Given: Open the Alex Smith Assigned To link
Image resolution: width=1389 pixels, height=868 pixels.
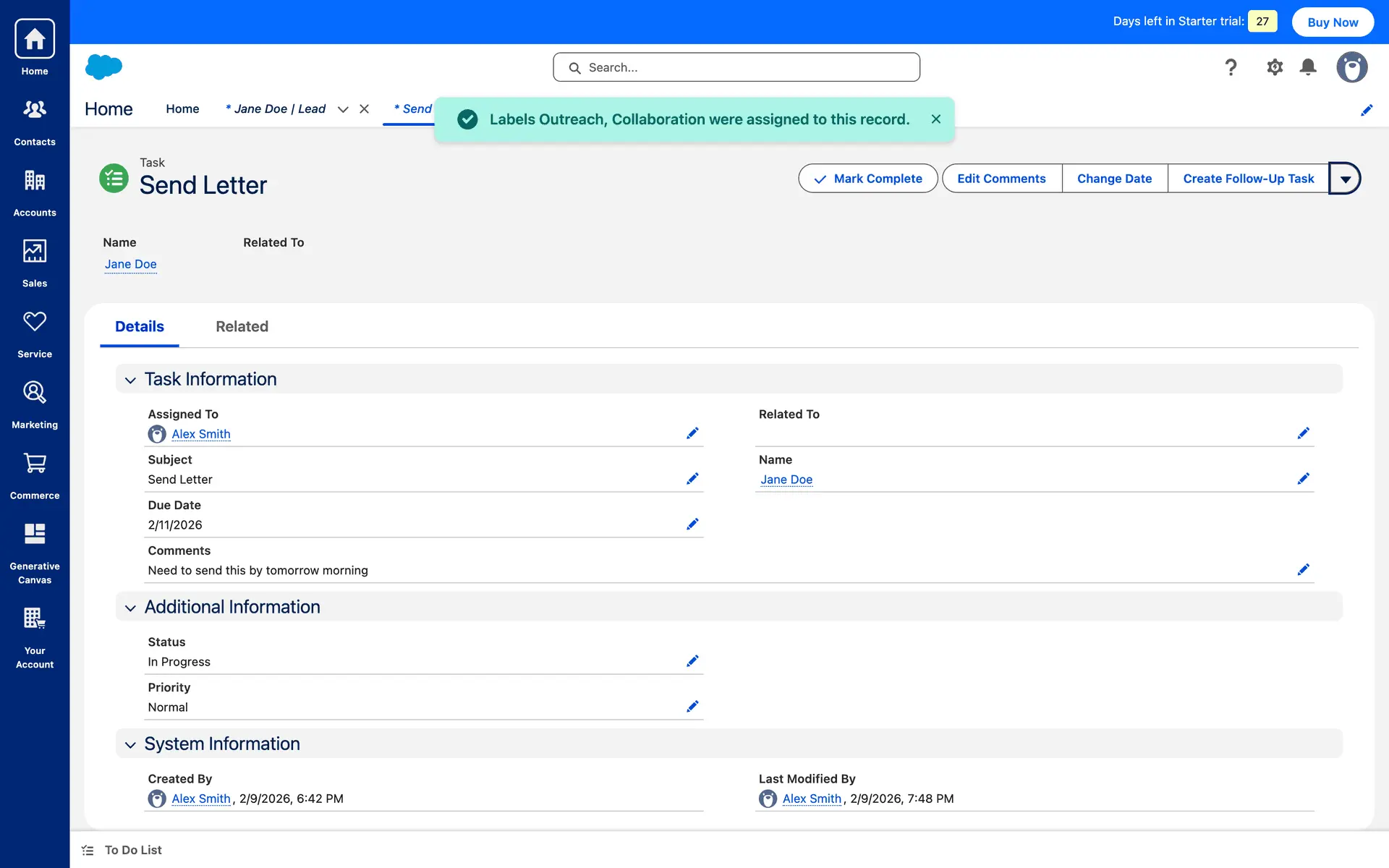Looking at the screenshot, I should 200,434.
